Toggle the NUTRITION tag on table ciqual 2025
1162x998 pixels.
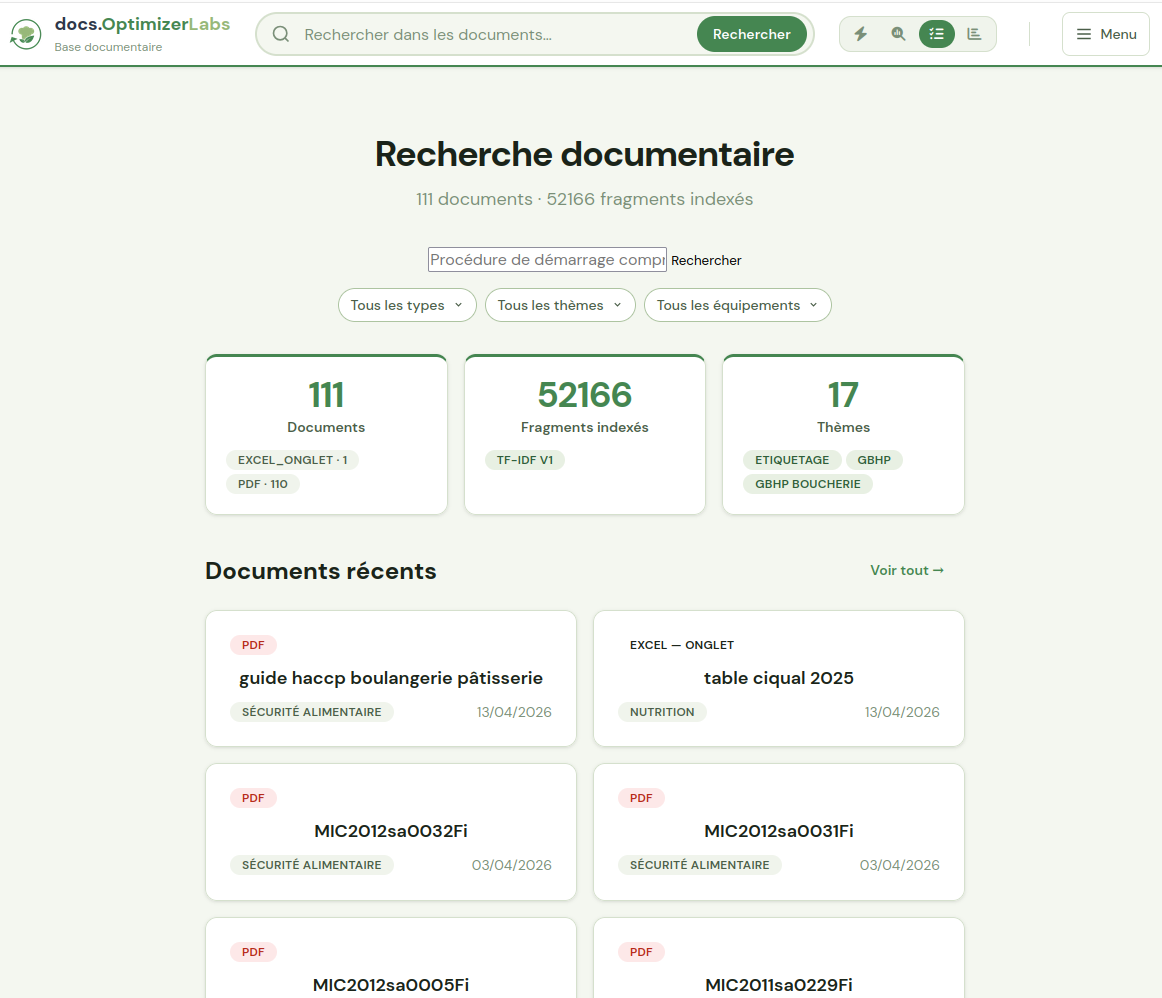662,712
